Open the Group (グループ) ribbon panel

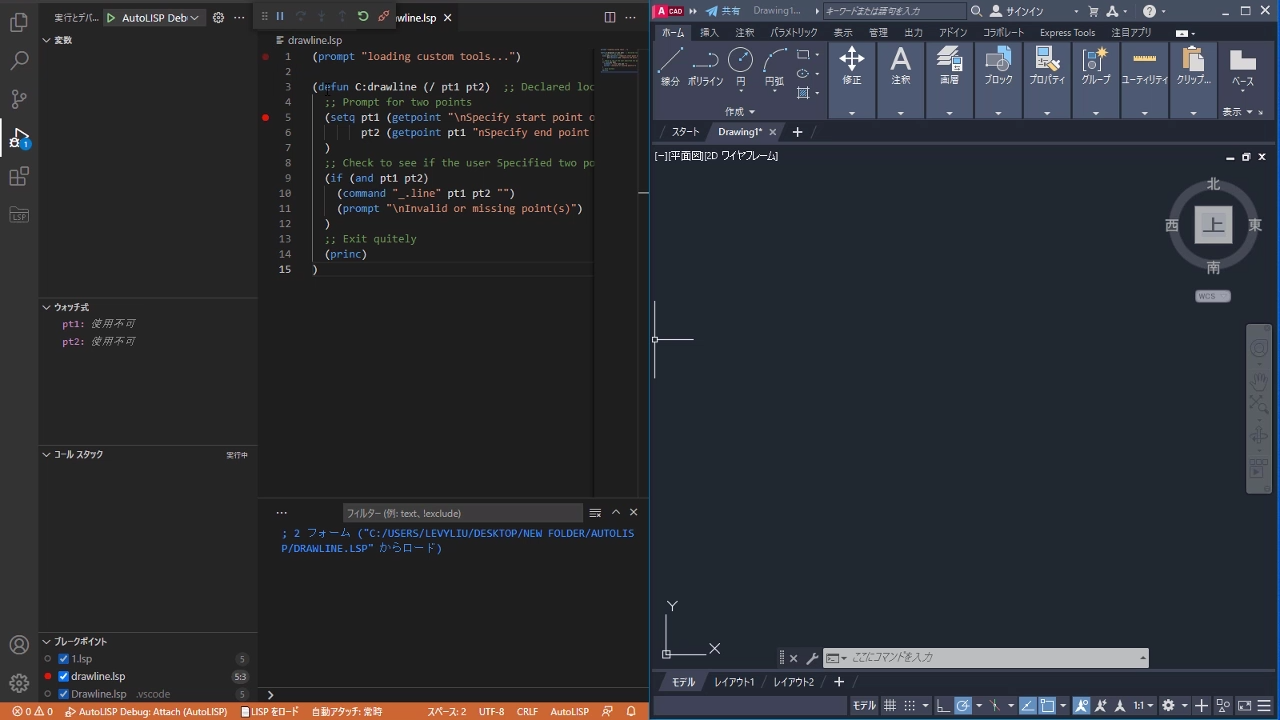[1096, 80]
